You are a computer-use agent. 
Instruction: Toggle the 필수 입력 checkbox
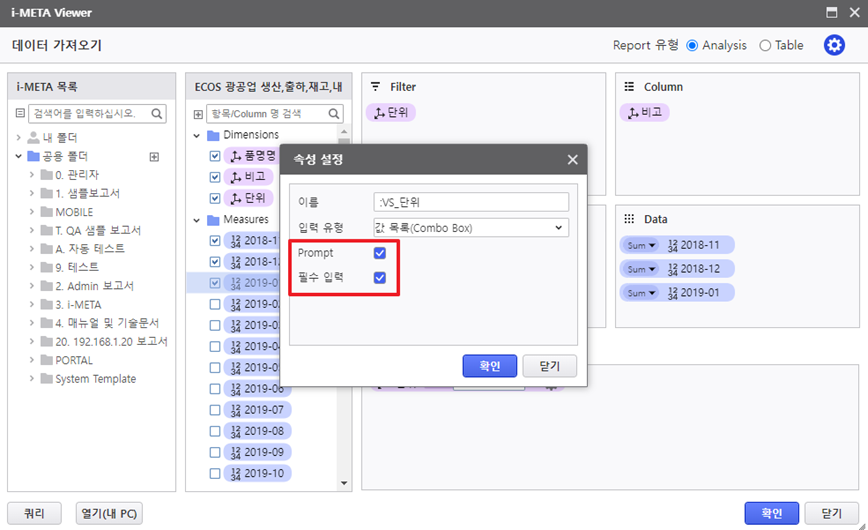380,277
